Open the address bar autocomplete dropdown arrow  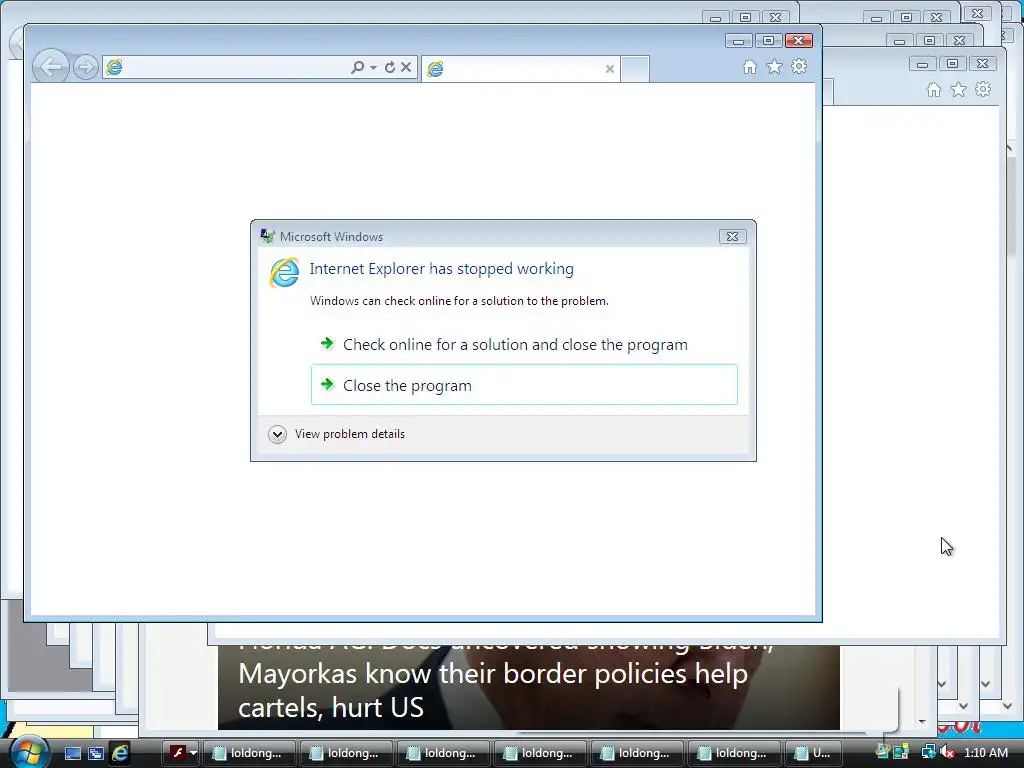tap(374, 67)
